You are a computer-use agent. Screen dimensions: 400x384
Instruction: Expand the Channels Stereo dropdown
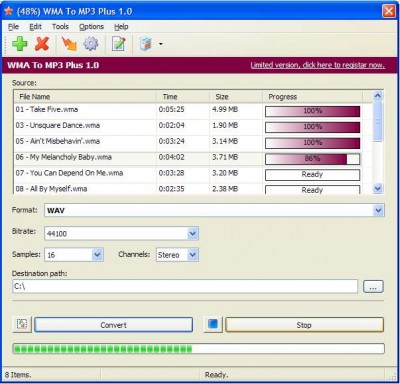click(x=193, y=255)
